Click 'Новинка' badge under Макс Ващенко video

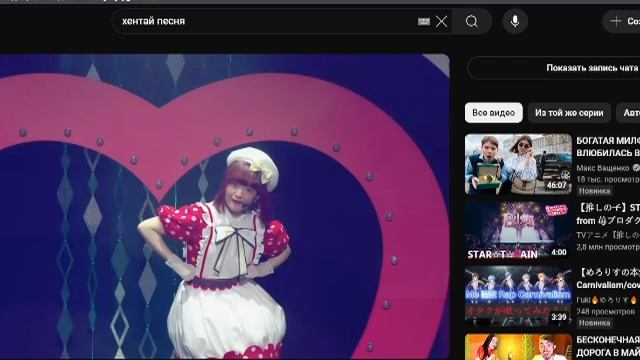point(594,191)
